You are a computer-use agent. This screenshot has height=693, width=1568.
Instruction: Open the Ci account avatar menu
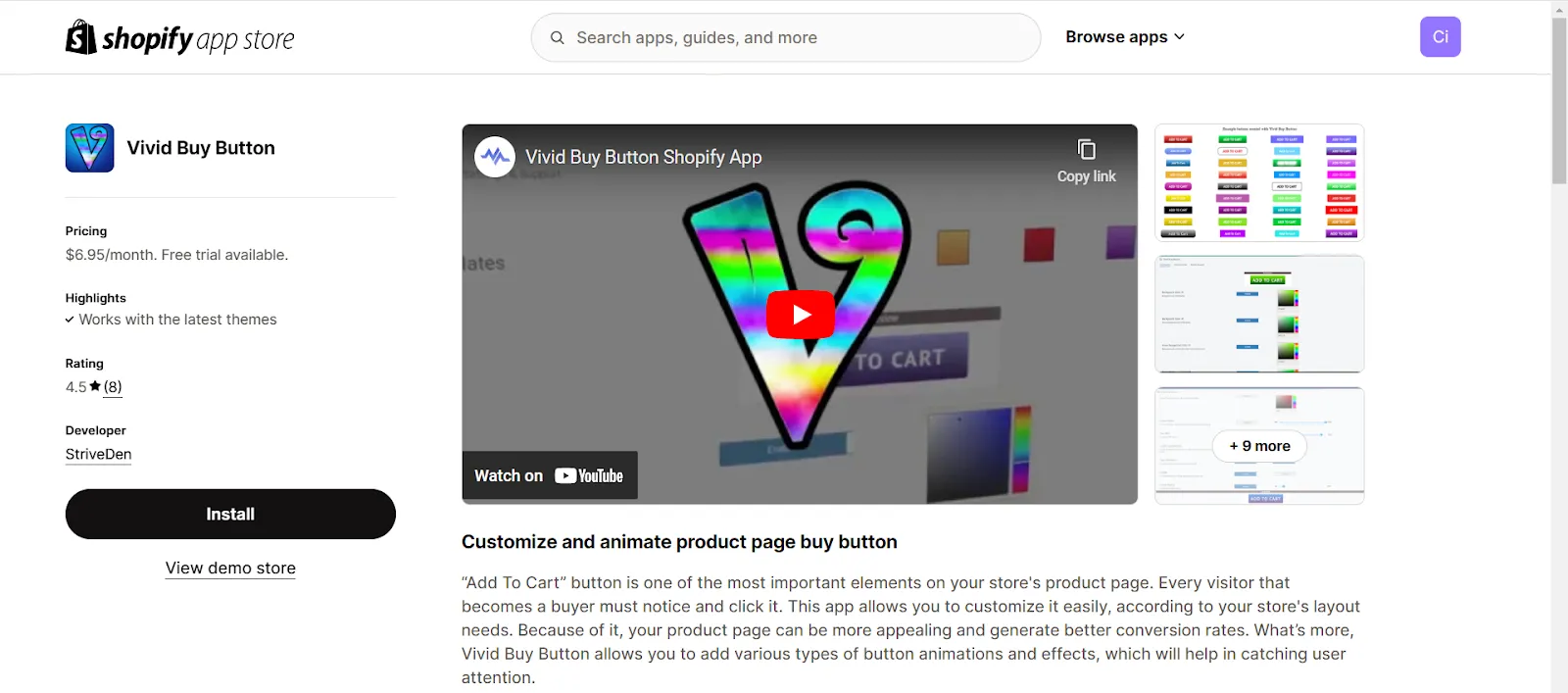coord(1440,37)
